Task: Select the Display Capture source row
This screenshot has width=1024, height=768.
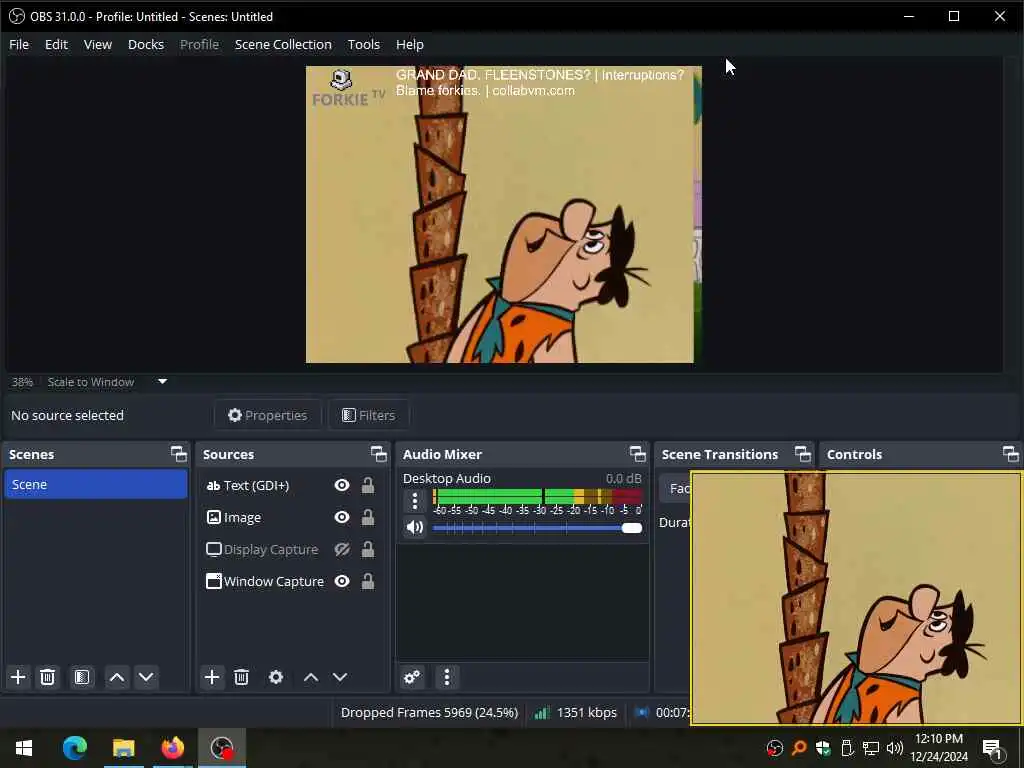Action: click(x=293, y=549)
